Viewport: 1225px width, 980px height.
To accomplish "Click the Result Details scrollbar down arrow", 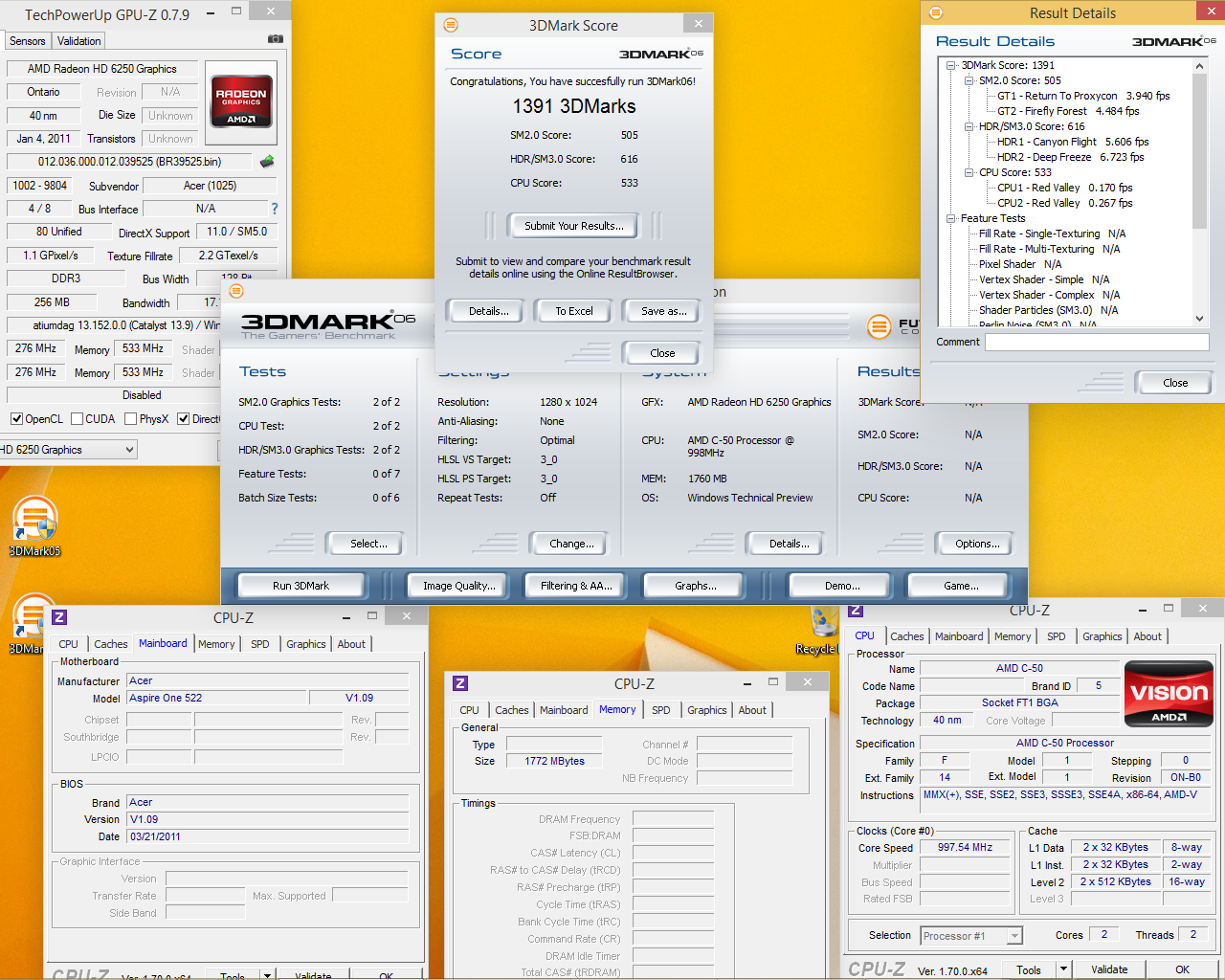I will click(x=1199, y=319).
